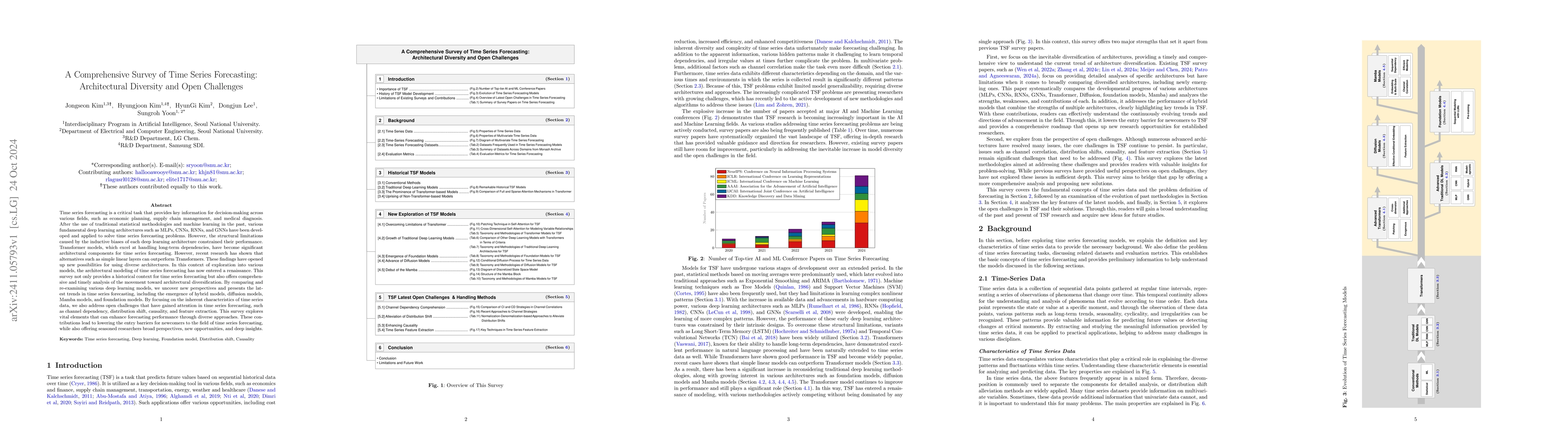This screenshot has width=1568, height=444.
Task: Click the NeurIPS red legend swatch
Action: [x=721, y=172]
